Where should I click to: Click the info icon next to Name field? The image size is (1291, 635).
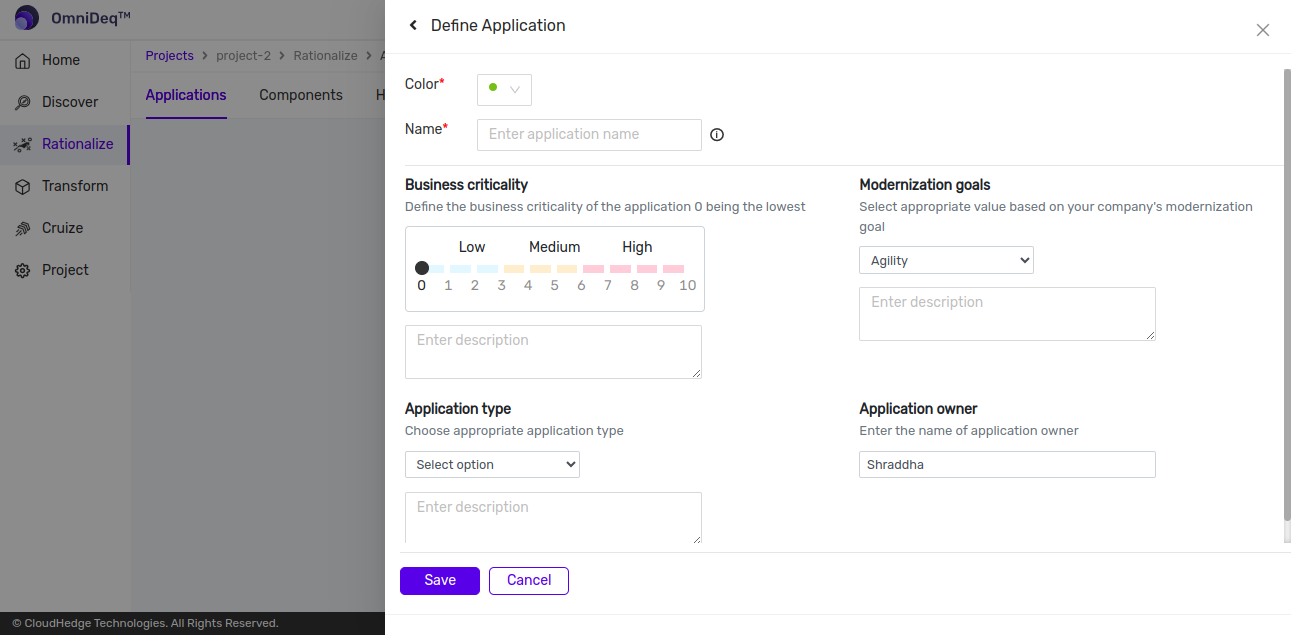717,135
